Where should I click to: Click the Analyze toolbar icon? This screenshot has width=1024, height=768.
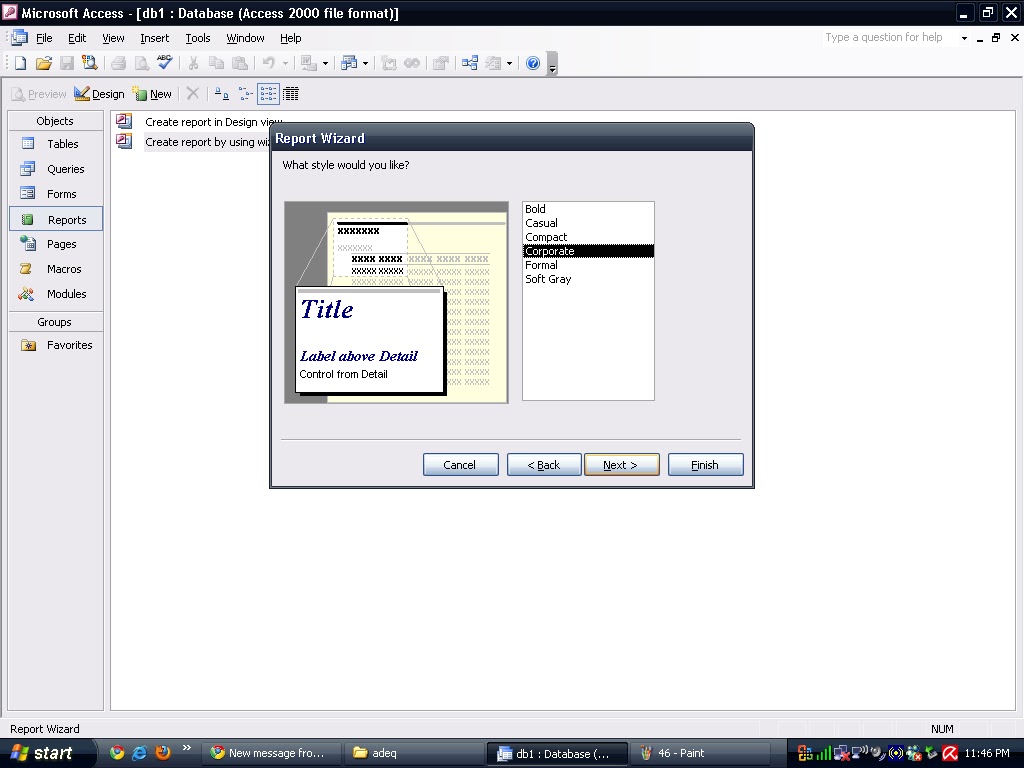coord(349,63)
